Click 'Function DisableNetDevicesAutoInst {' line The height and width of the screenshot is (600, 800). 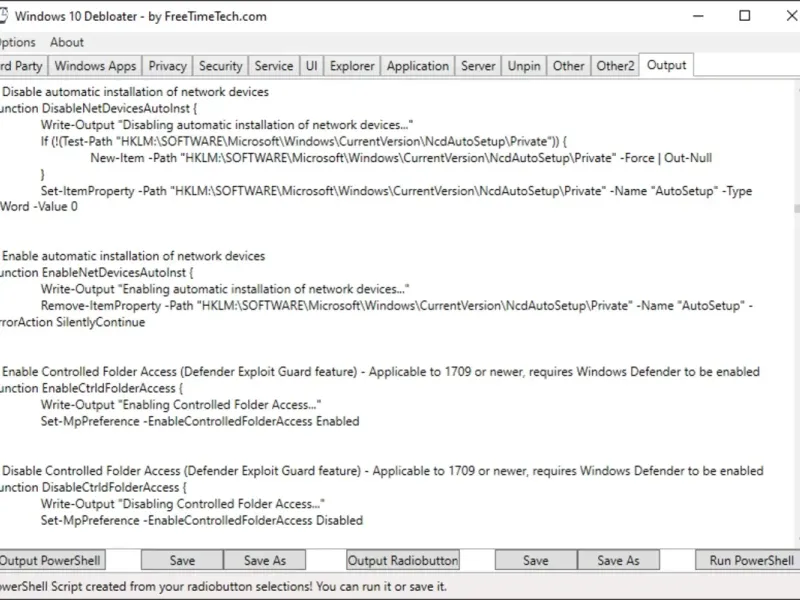(98, 108)
